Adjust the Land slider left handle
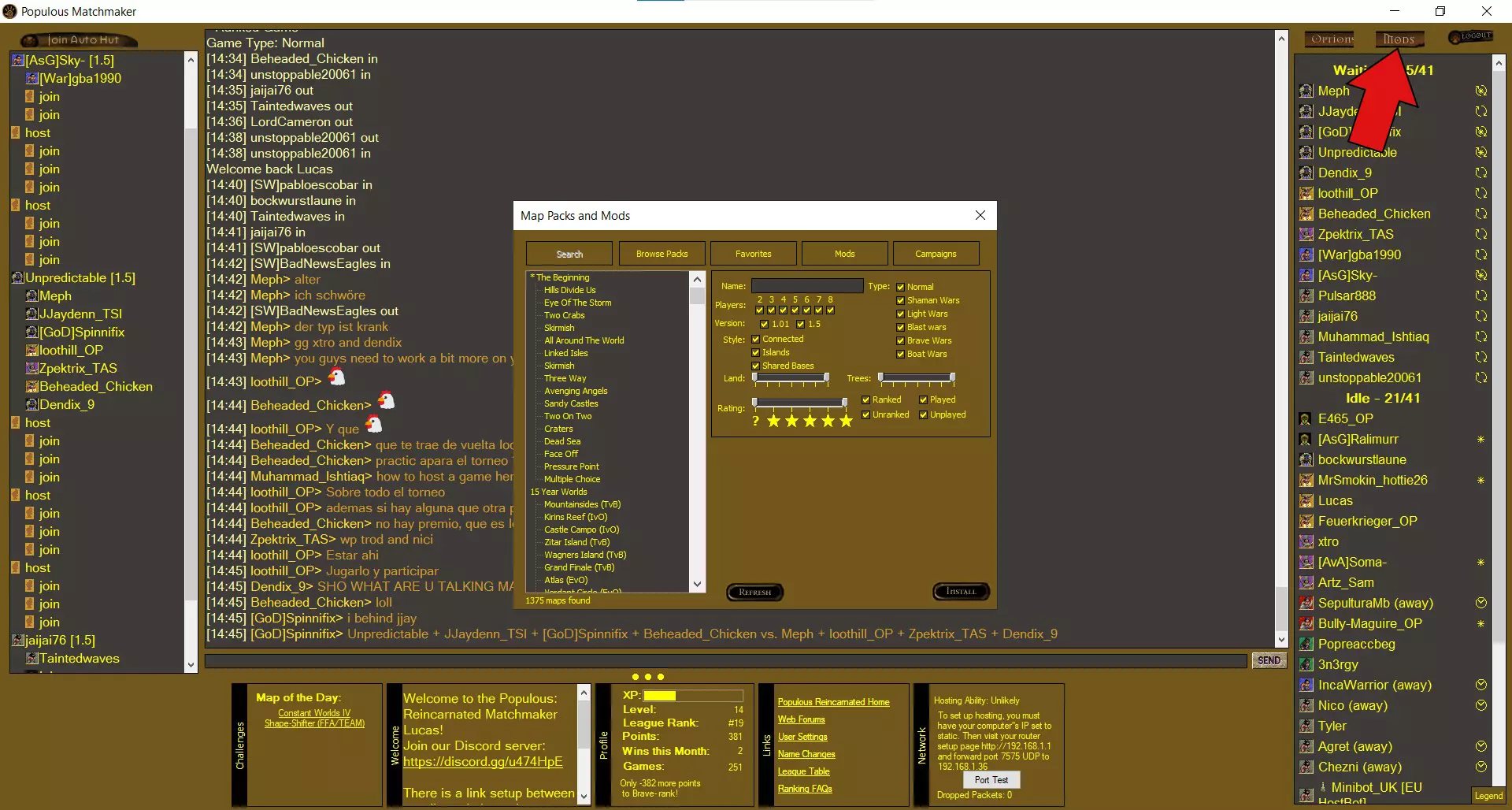Viewport: 1512px width, 810px height. pos(755,379)
